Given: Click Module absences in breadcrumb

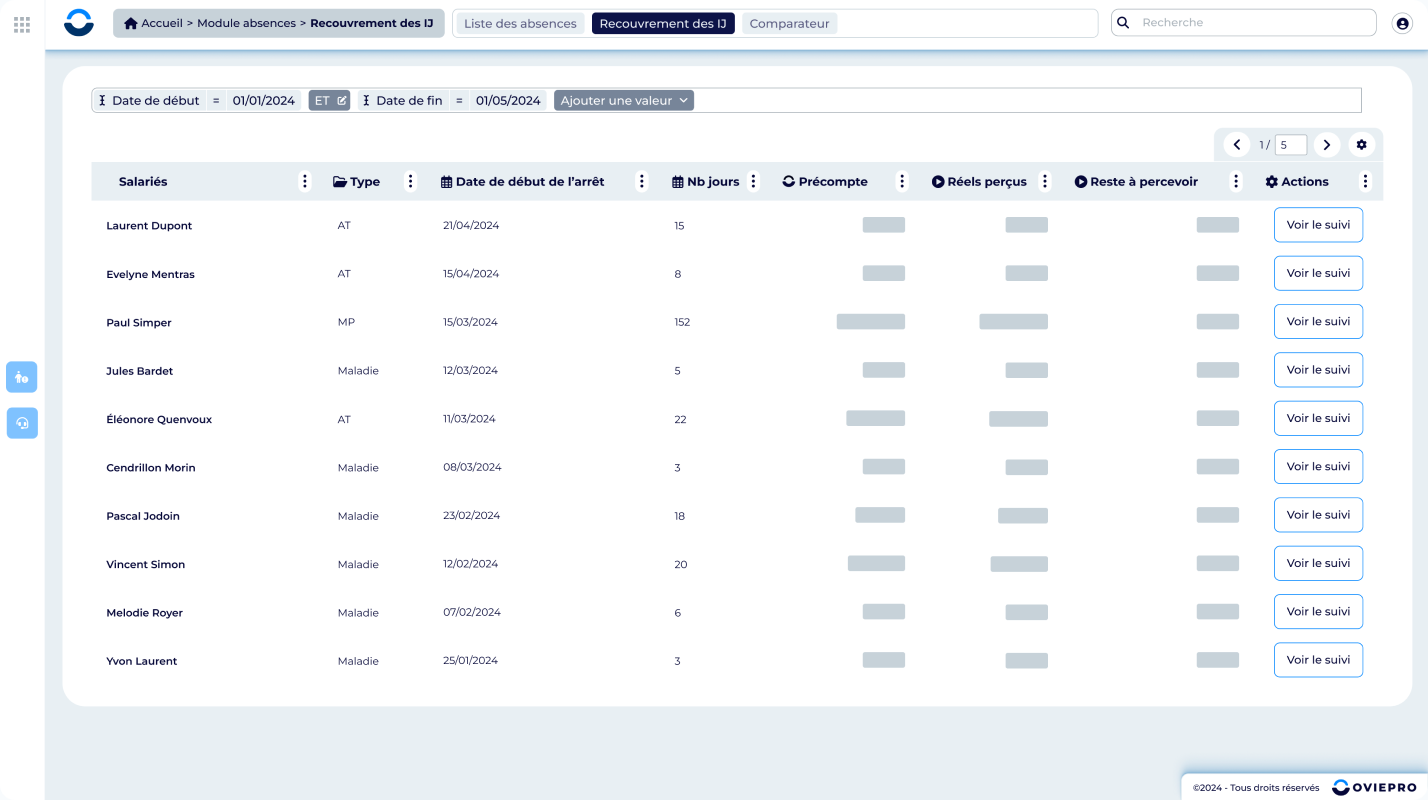Looking at the screenshot, I should [x=246, y=23].
